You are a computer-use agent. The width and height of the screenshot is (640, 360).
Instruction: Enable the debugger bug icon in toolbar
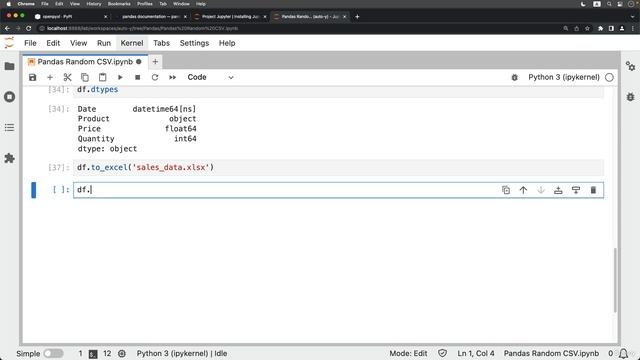click(x=515, y=77)
